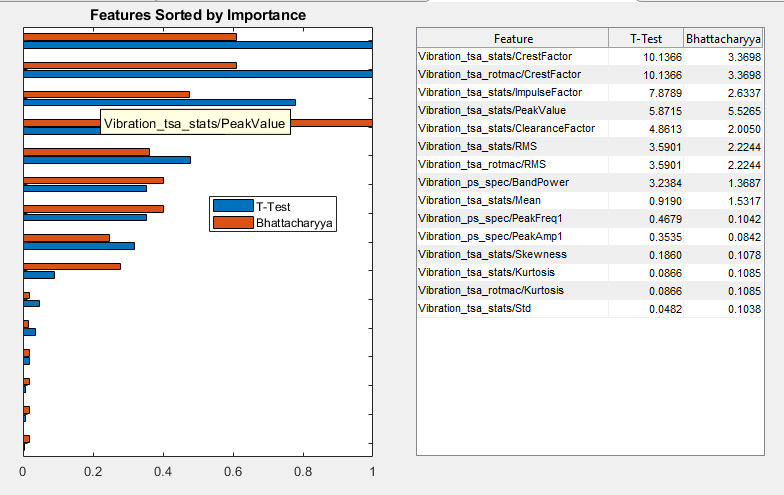The width and height of the screenshot is (784, 495).
Task: Click the Vibration_tsa_stats/PeakValue chart tooltip
Action: point(195,124)
